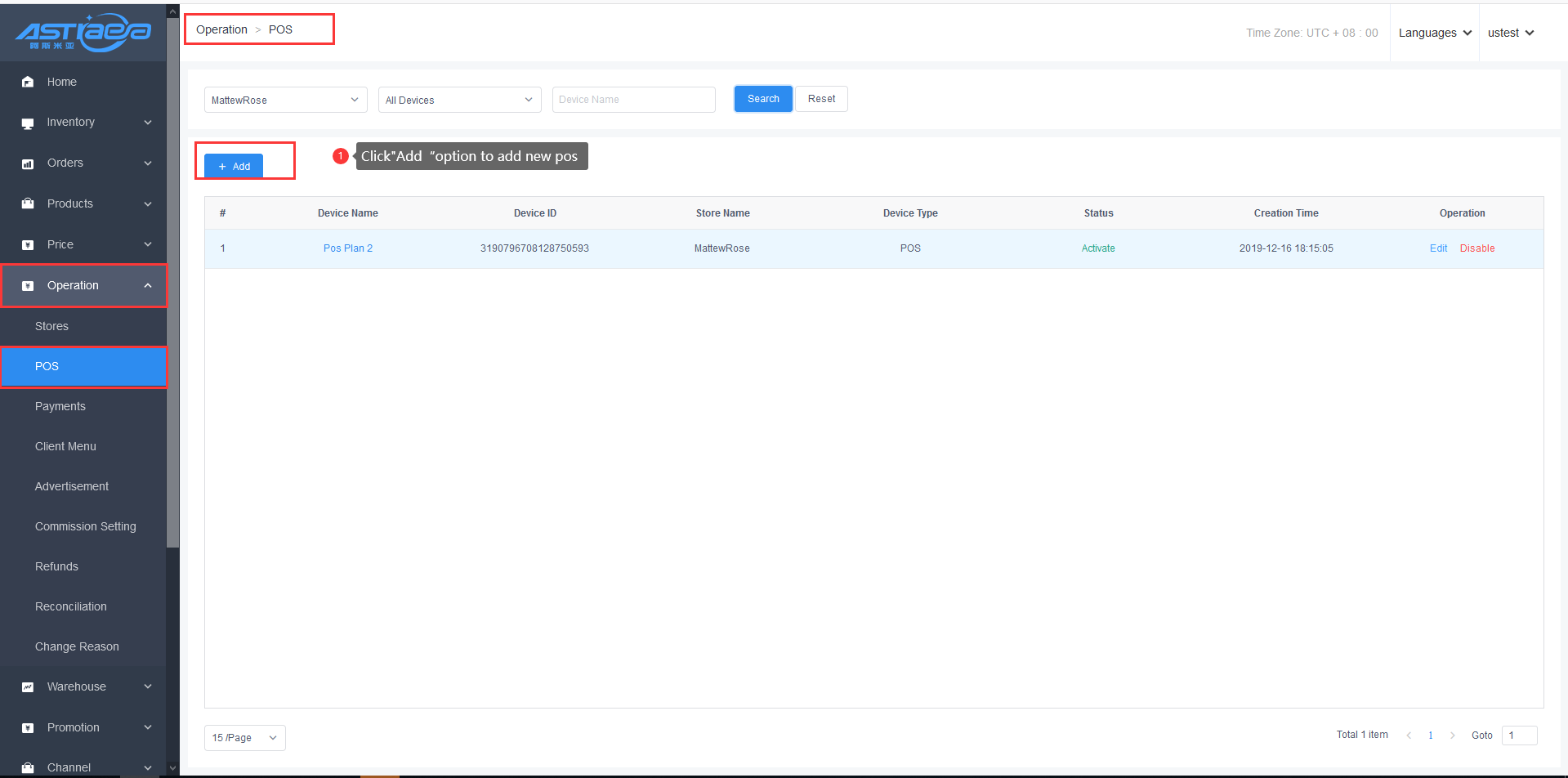The image size is (1568, 778).
Task: Click the Price tag icon
Action: 28,244
